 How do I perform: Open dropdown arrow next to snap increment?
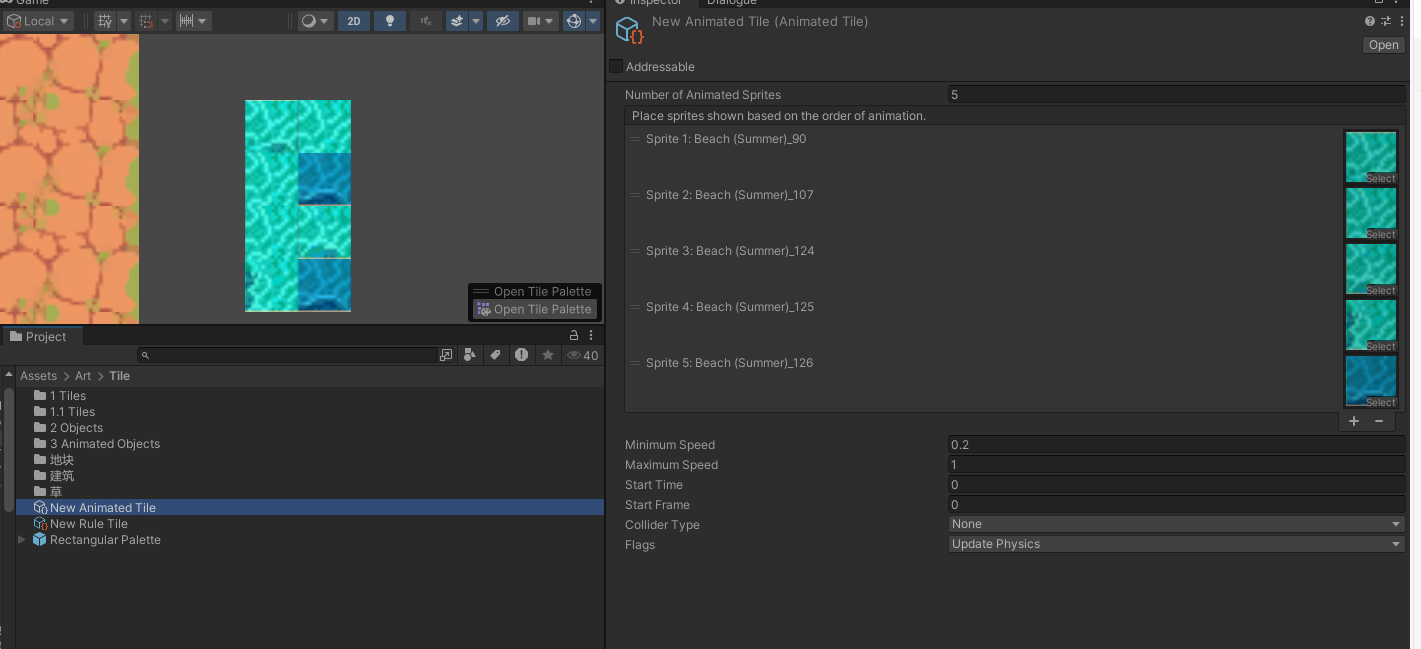(x=203, y=21)
